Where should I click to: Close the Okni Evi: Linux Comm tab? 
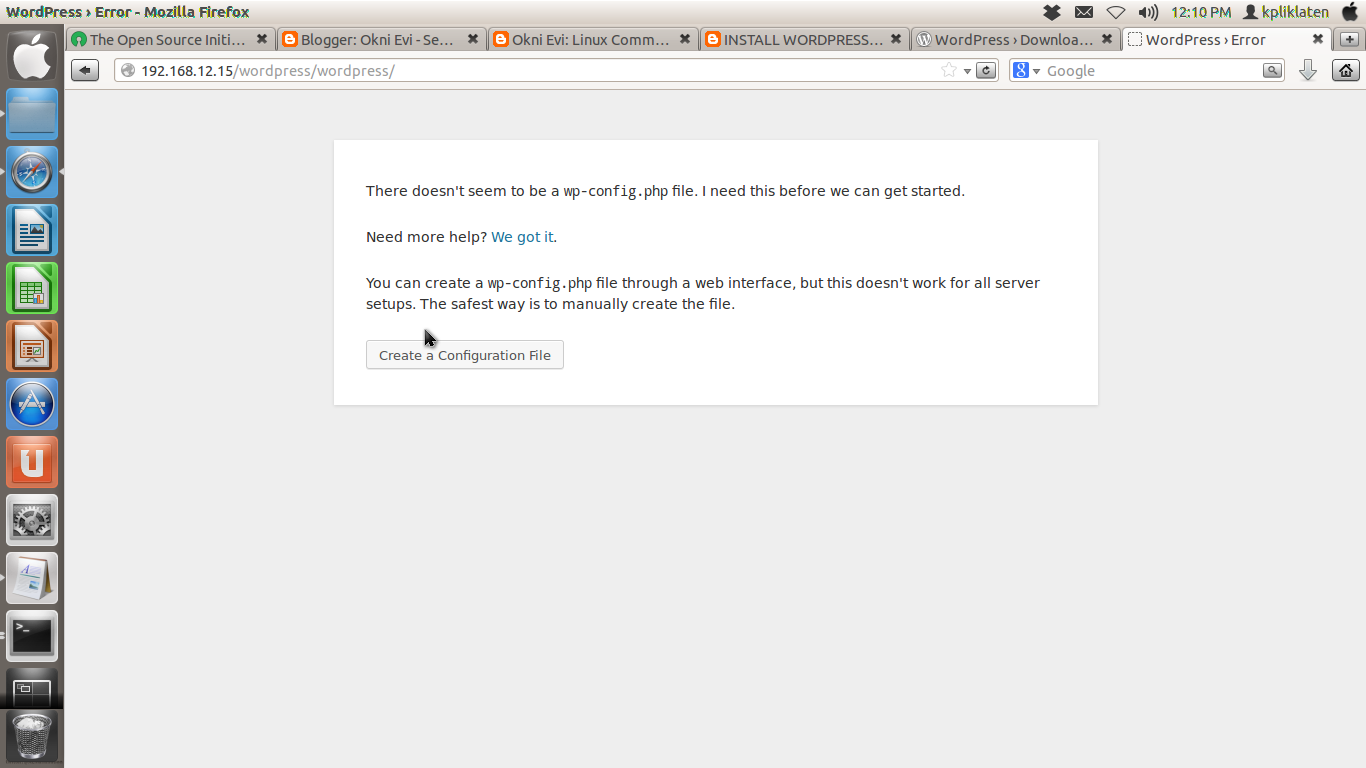tap(685, 39)
